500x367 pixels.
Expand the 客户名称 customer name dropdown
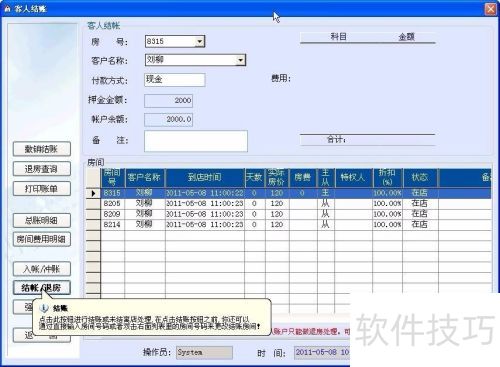click(x=241, y=60)
